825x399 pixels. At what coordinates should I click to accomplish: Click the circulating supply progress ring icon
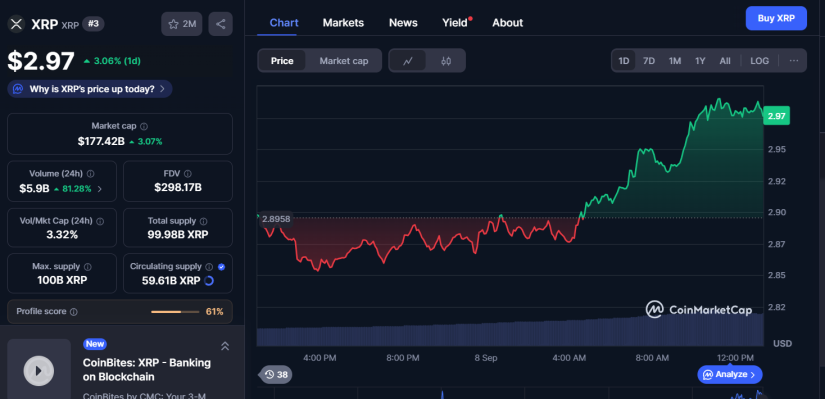point(208,281)
